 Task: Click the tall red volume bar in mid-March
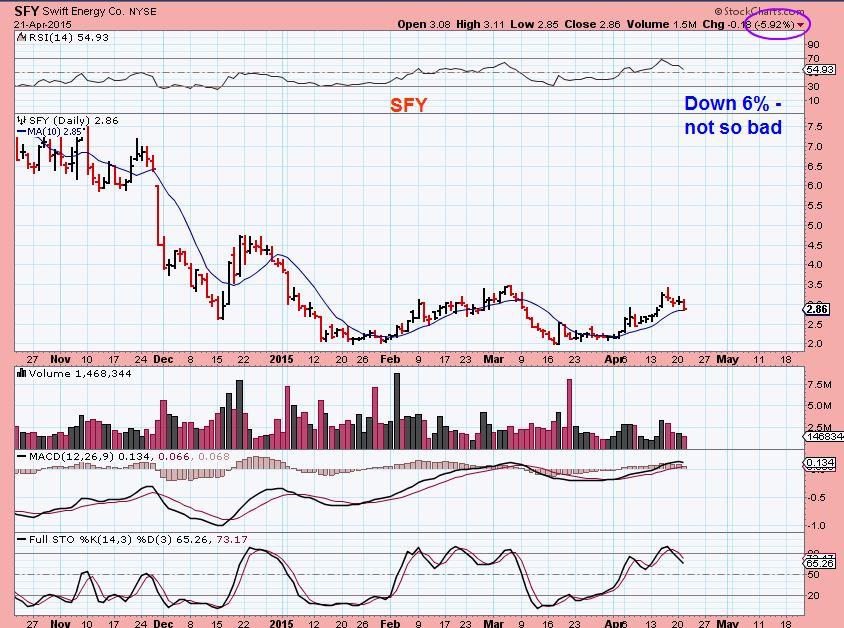569,414
